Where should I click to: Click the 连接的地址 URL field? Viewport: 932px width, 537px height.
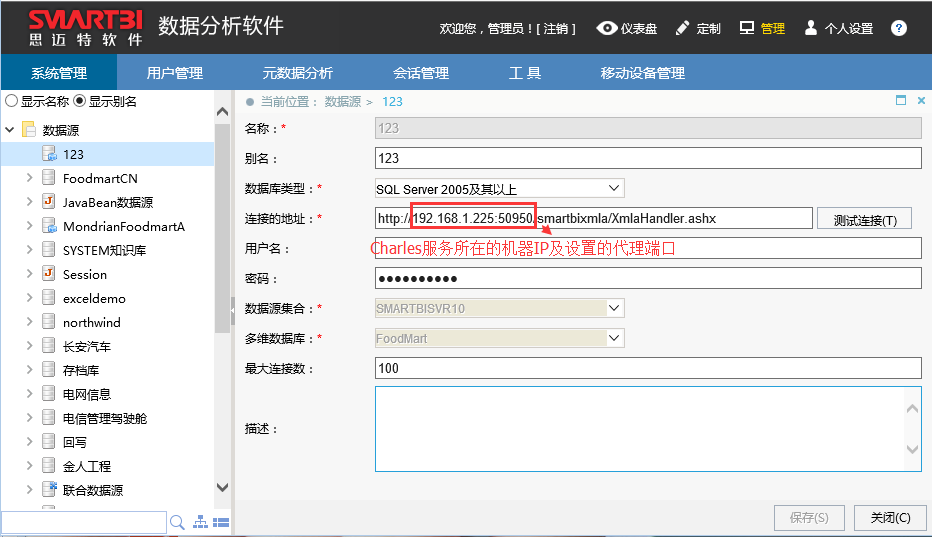593,218
